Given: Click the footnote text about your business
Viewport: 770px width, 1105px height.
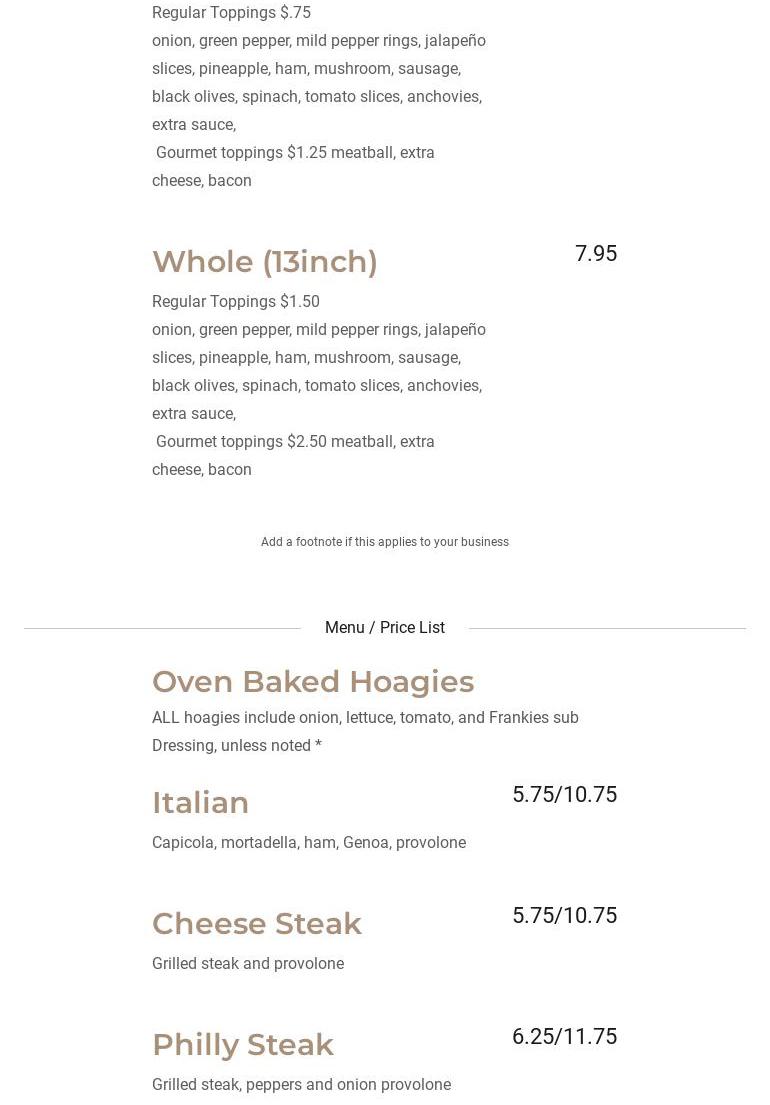Looking at the screenshot, I should click(x=385, y=542).
